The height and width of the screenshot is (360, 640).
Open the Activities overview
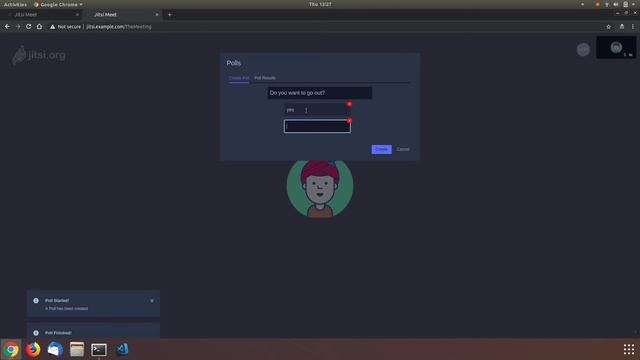tap(15, 4)
